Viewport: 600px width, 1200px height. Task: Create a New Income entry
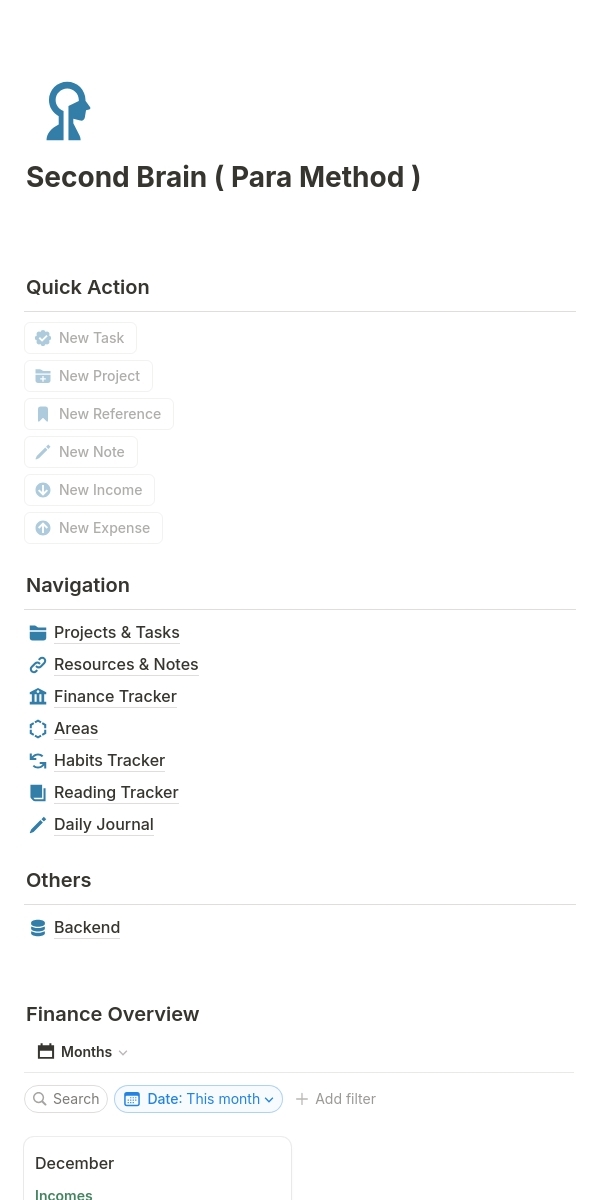[88, 490]
